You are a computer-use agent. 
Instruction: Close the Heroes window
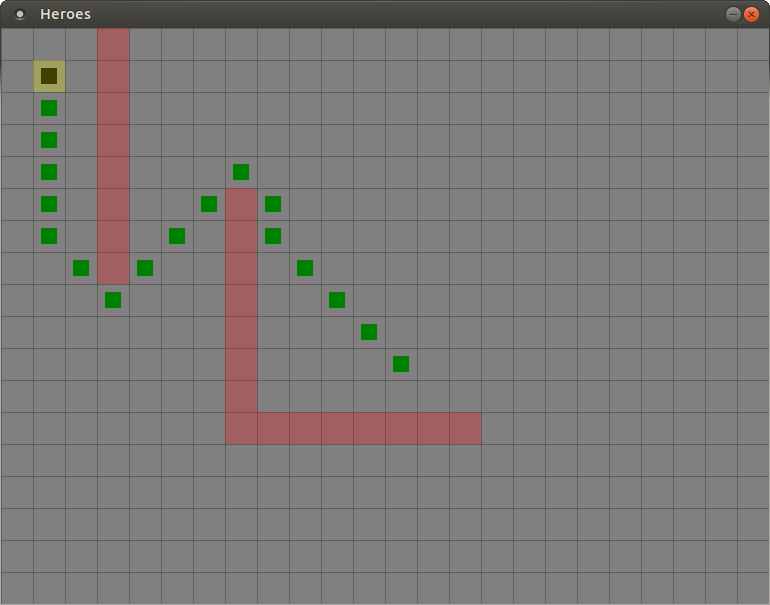[x=751, y=14]
